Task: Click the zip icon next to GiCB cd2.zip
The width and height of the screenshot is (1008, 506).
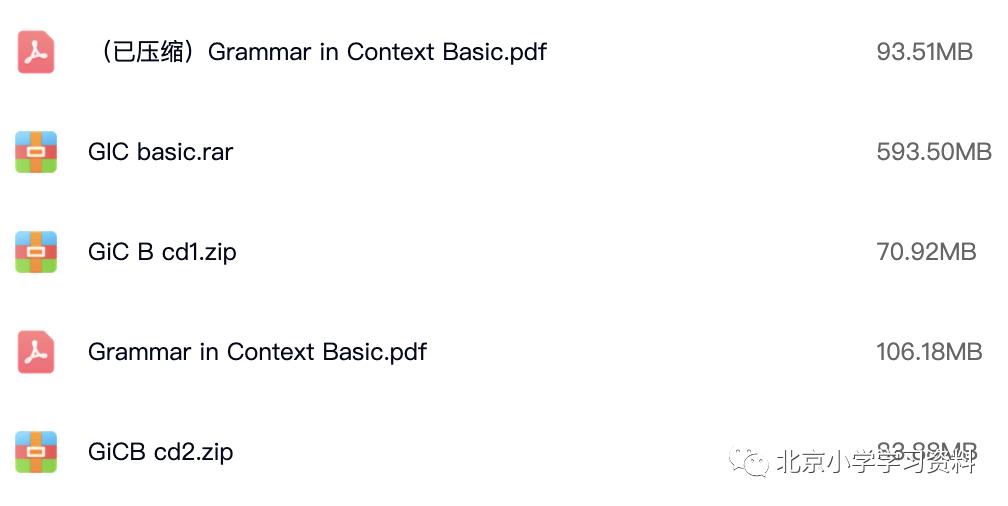Action: click(x=36, y=452)
